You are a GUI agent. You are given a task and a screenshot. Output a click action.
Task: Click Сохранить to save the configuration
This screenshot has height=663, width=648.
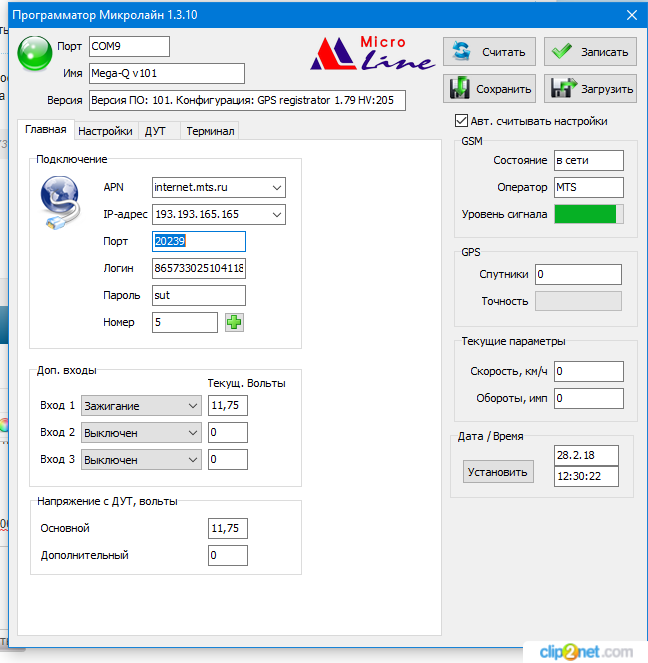(490, 89)
